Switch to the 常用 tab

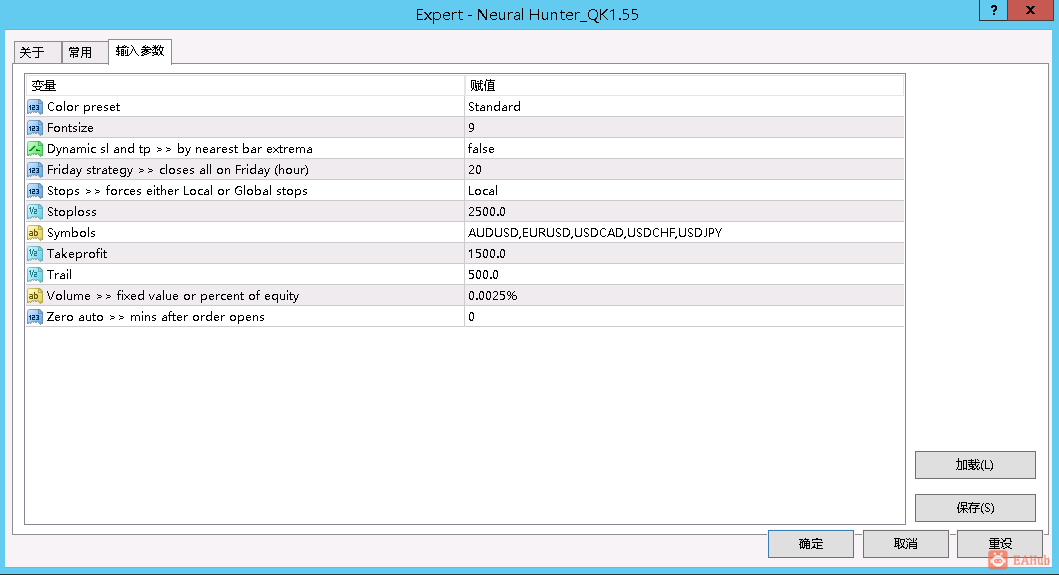84,52
